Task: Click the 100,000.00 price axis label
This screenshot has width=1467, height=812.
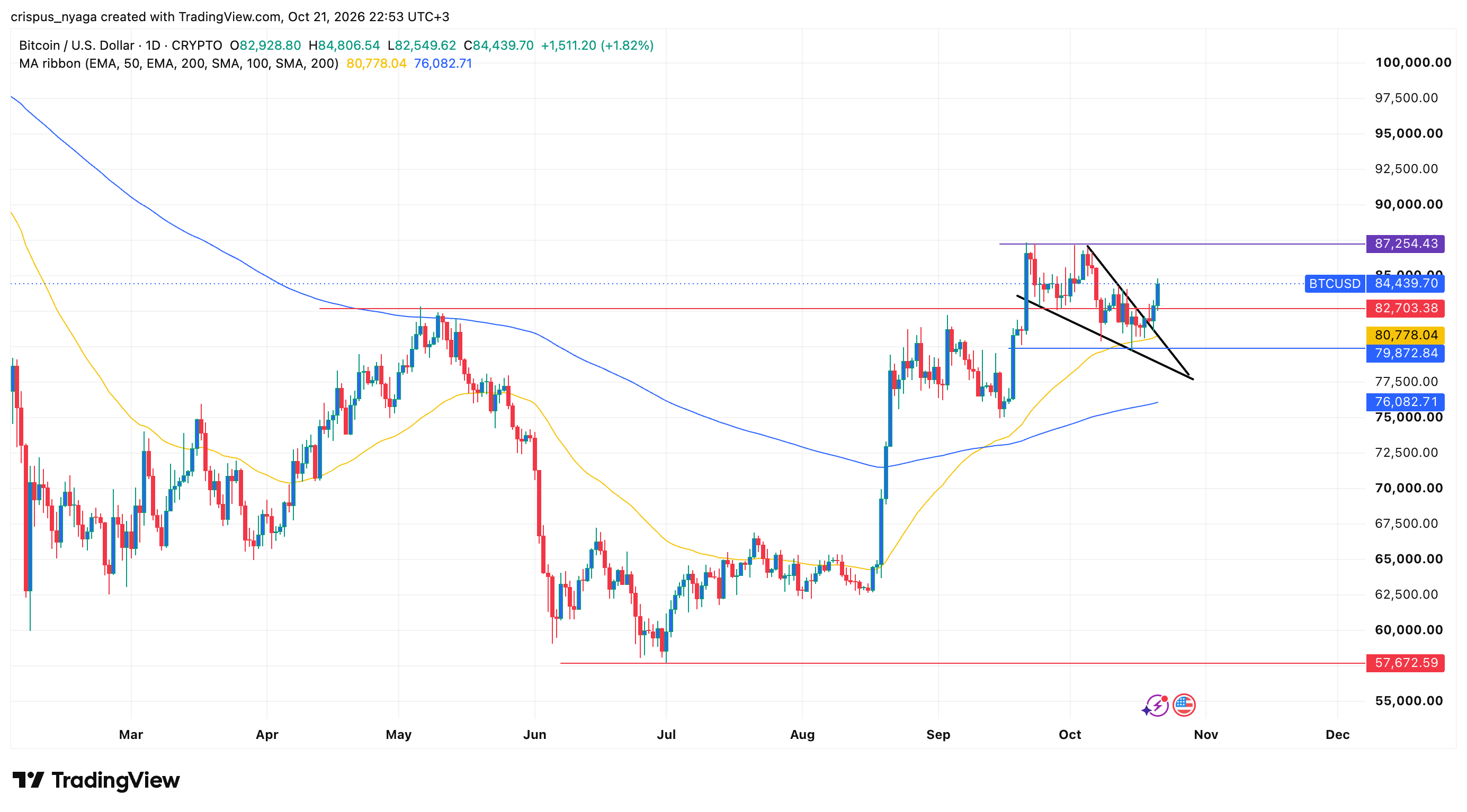Action: (x=1414, y=62)
